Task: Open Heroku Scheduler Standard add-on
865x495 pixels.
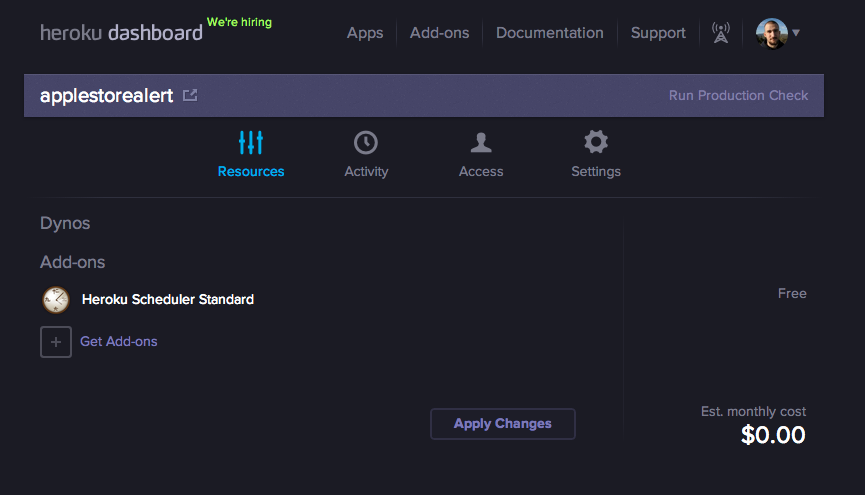Action: coord(168,300)
